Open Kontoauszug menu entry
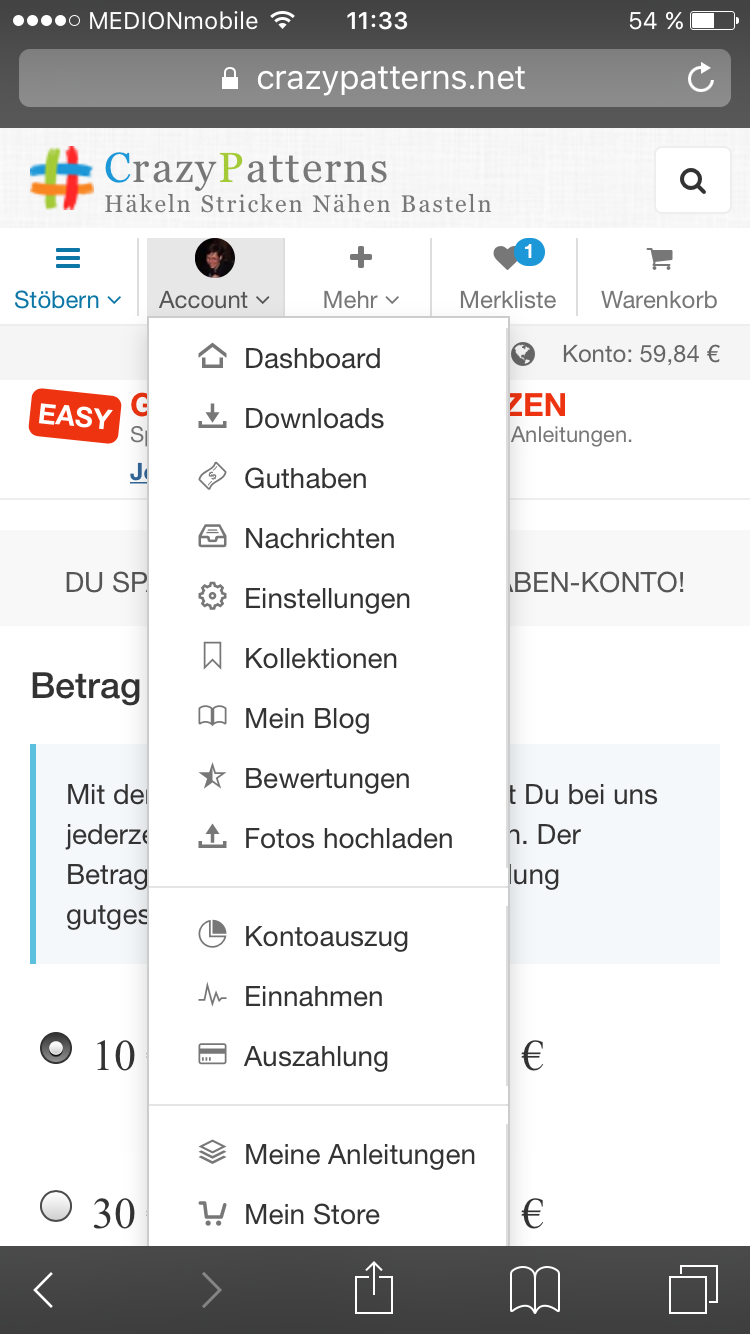Viewport: 750px width, 1334px height. [x=326, y=936]
